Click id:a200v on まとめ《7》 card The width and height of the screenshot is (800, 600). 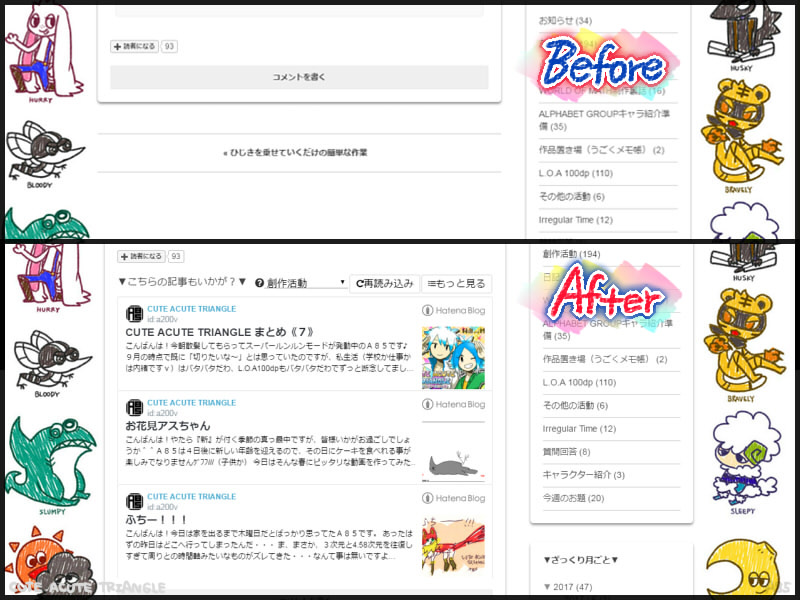pos(162,319)
